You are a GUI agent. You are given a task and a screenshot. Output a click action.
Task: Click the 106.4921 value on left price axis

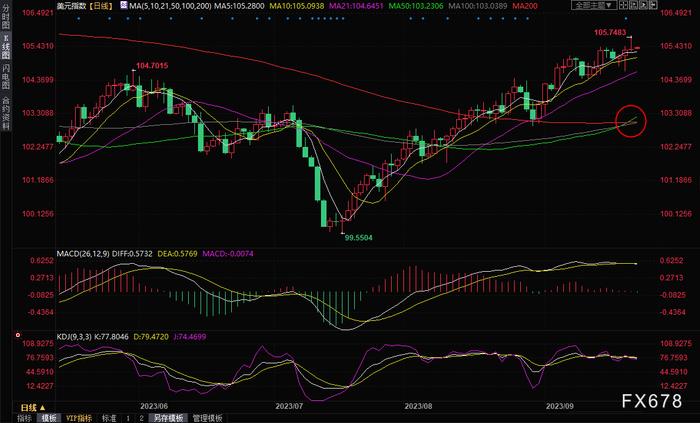tap(38, 12)
